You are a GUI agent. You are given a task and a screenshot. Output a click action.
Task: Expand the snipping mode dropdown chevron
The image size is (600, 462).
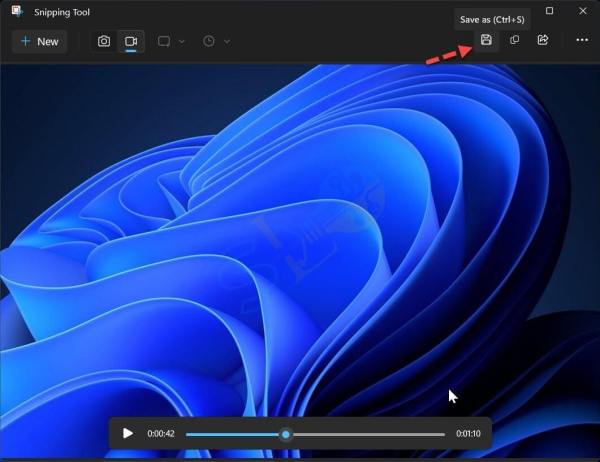[x=182, y=41]
